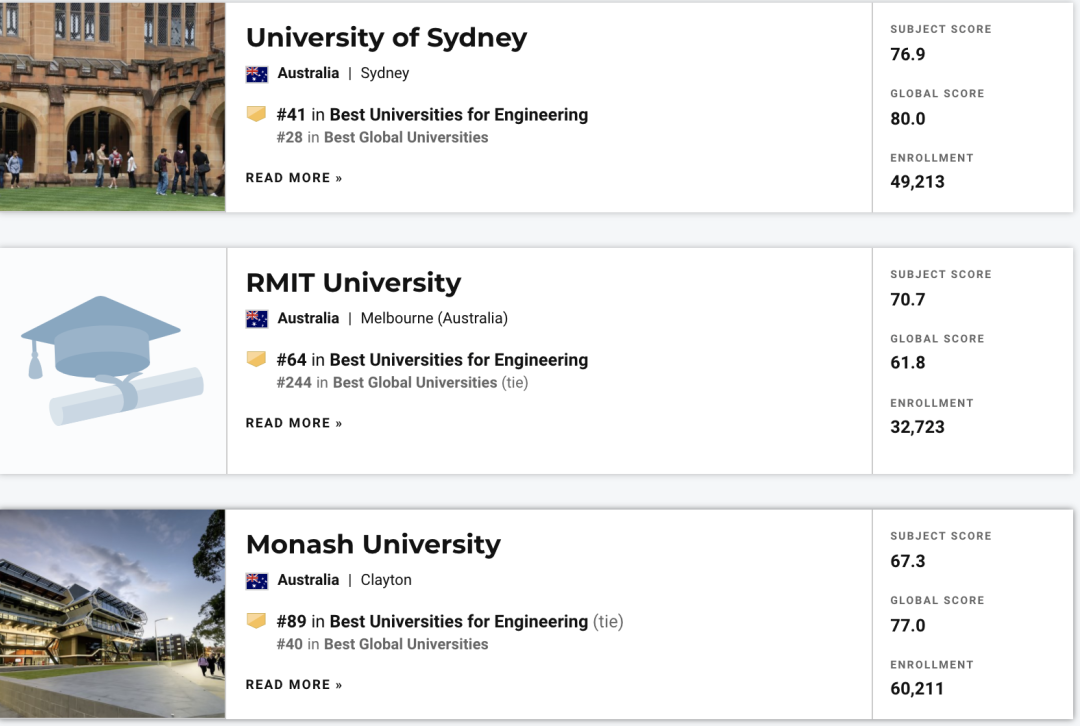Image resolution: width=1080 pixels, height=726 pixels.
Task: Follow Monash's #40 Best Global Universities link
Action: click(x=382, y=644)
